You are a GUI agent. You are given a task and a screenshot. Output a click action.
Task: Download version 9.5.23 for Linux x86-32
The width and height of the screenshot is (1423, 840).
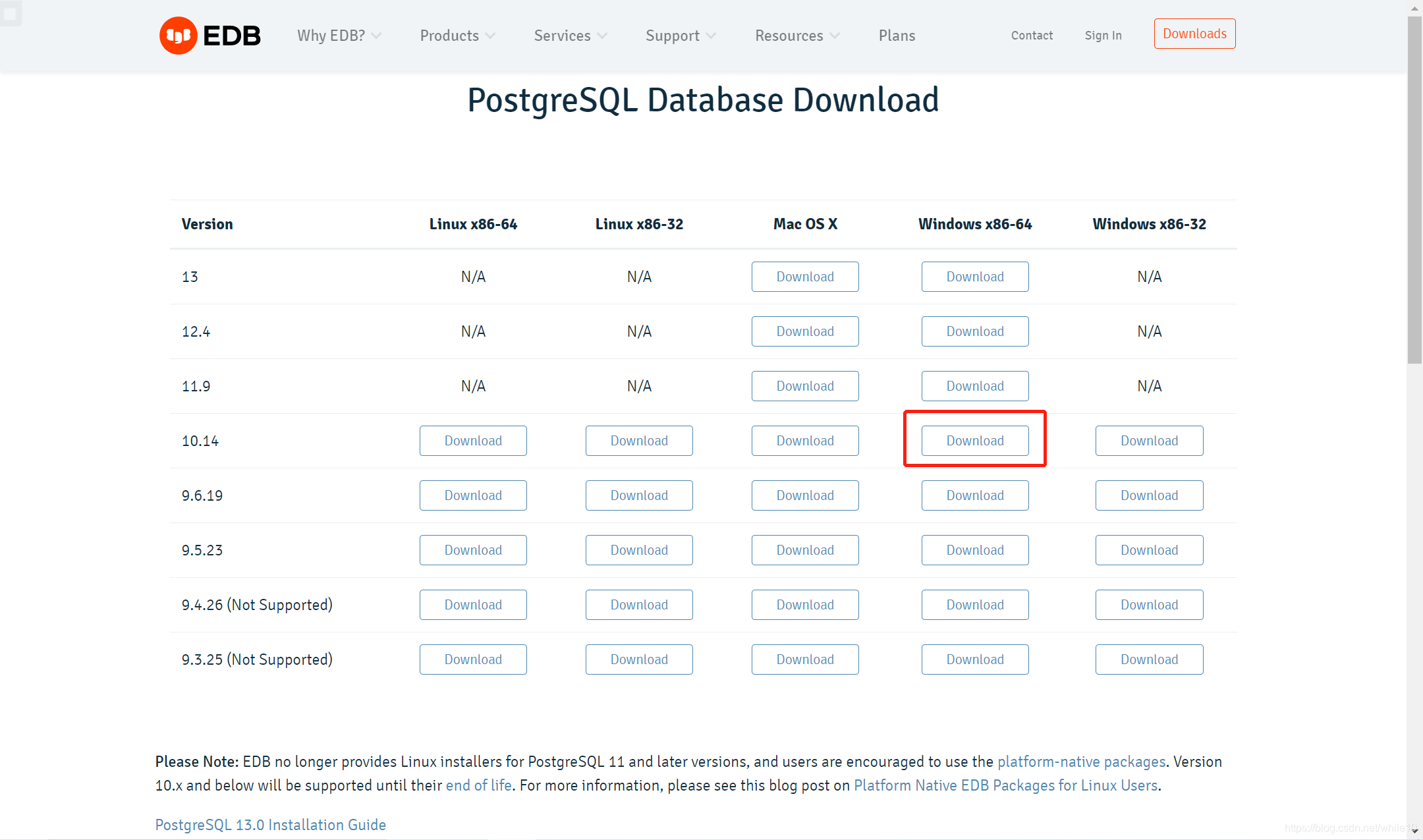(639, 550)
